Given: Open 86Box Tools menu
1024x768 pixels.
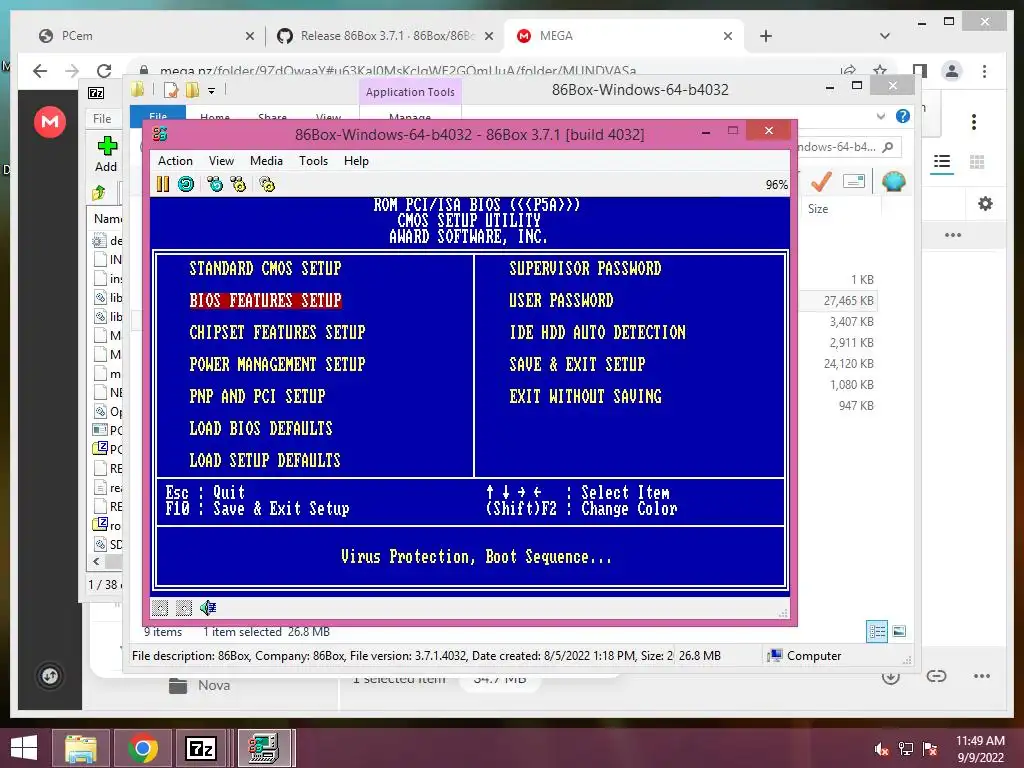Looking at the screenshot, I should (313, 161).
